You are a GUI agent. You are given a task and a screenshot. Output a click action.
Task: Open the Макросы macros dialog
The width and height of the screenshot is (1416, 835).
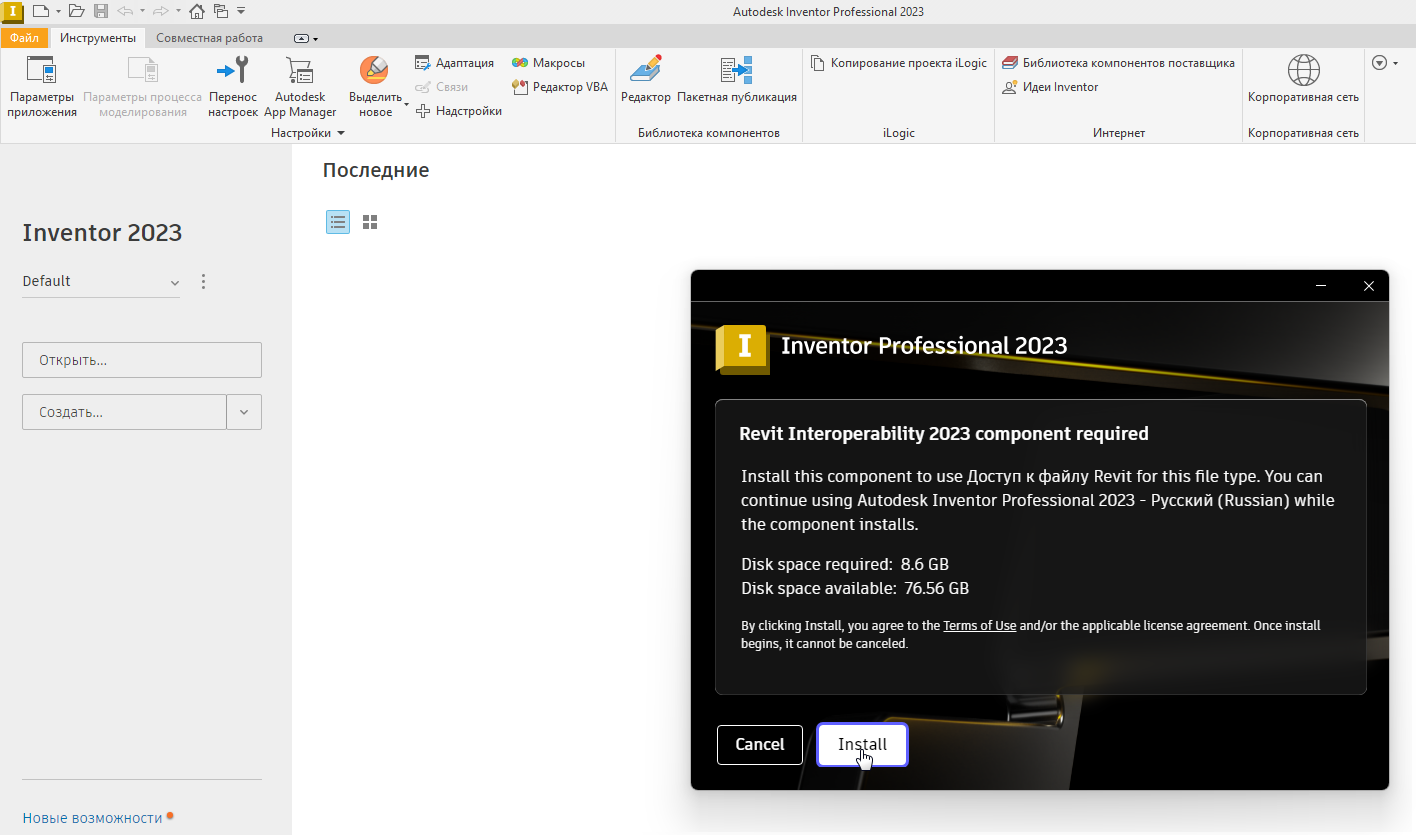[548, 63]
